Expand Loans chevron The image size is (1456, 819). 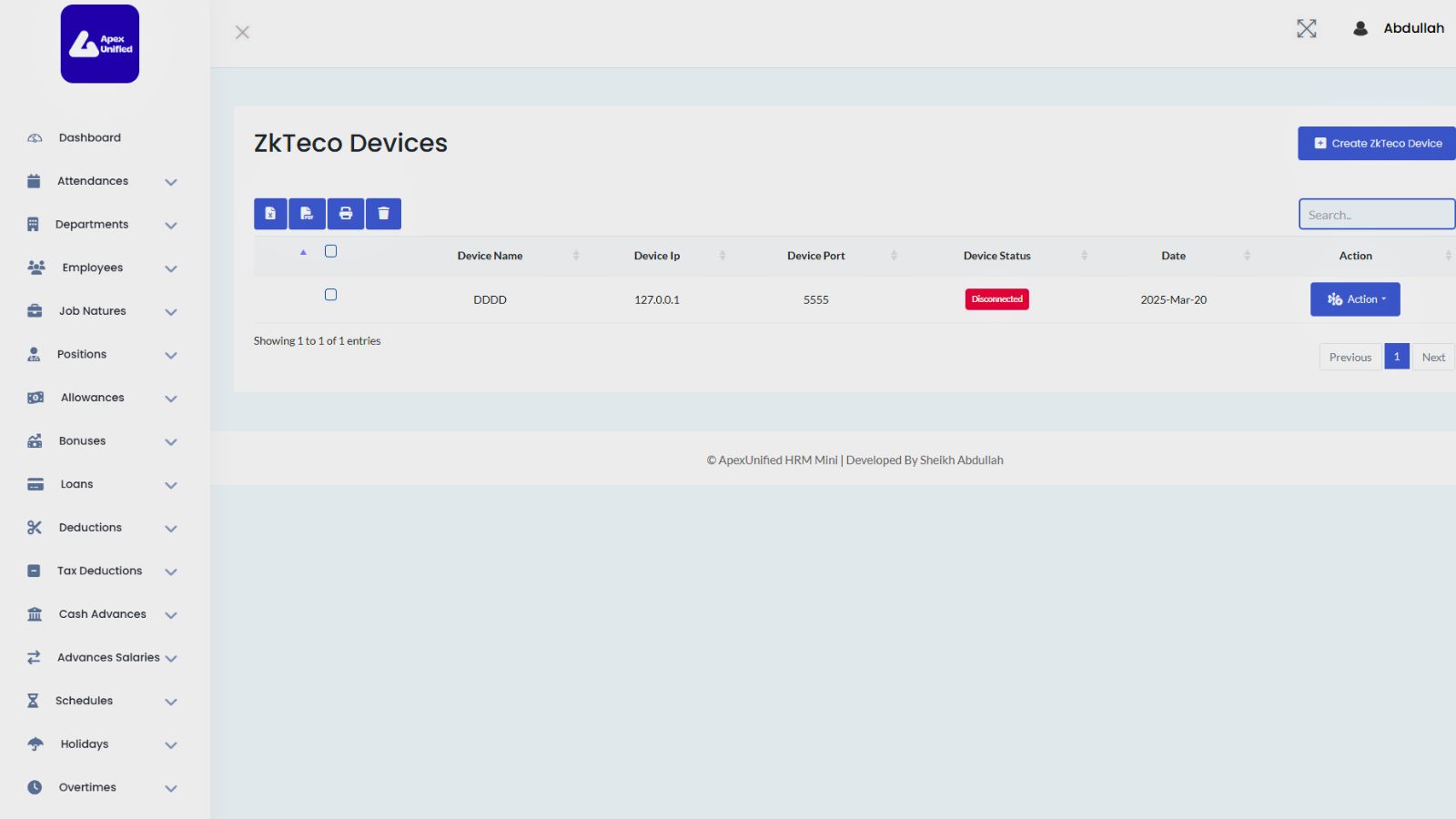pos(170,485)
